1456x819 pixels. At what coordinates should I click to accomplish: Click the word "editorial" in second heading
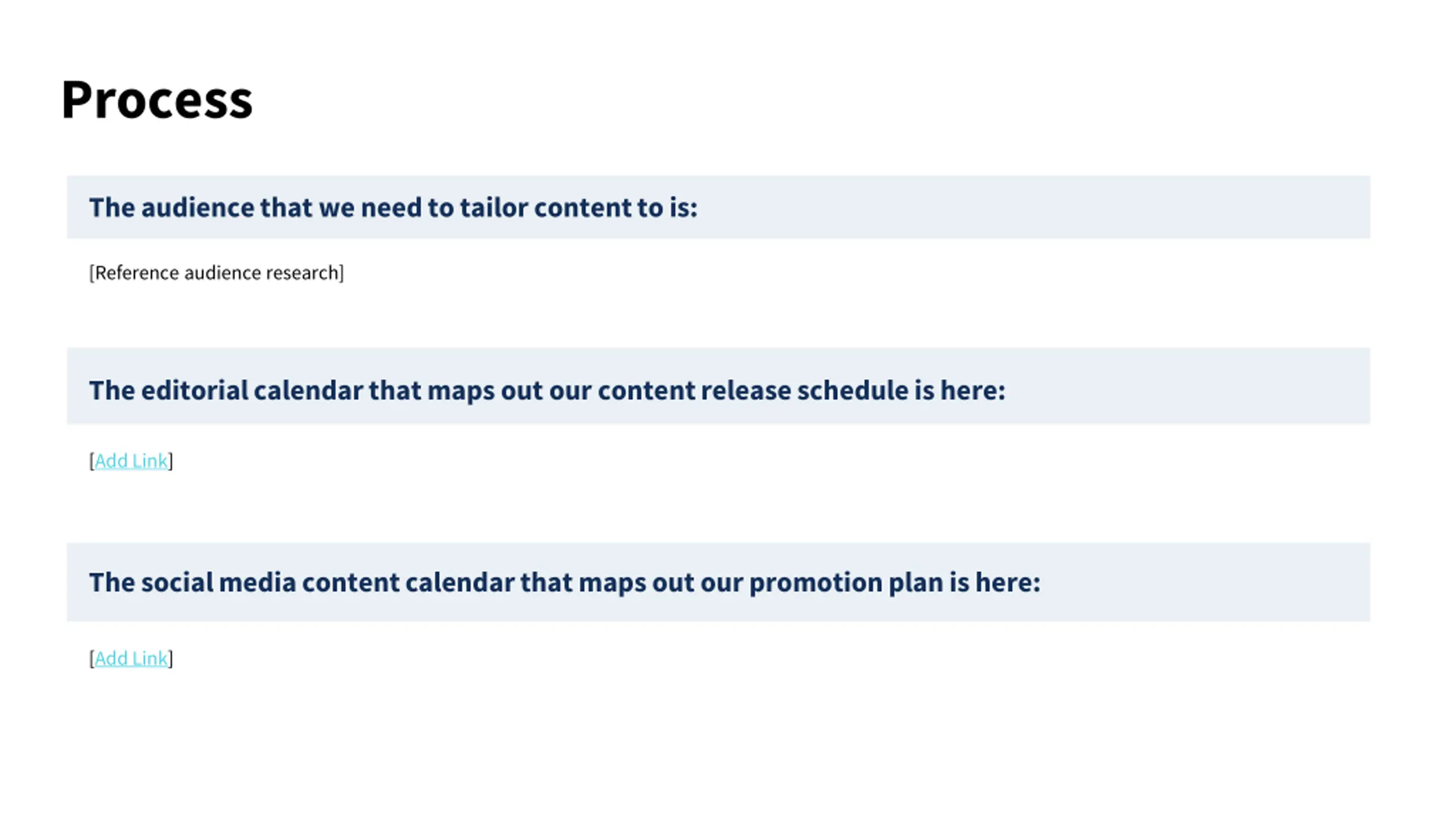195,390
